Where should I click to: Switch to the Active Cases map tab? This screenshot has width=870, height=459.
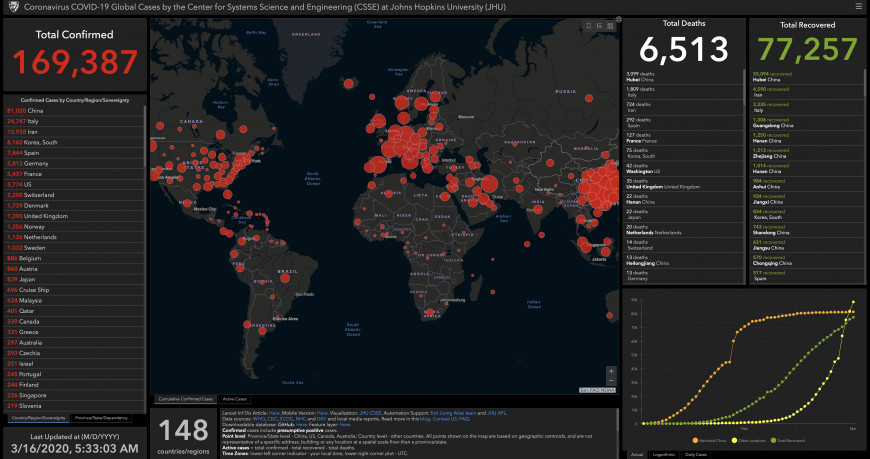[x=235, y=399]
